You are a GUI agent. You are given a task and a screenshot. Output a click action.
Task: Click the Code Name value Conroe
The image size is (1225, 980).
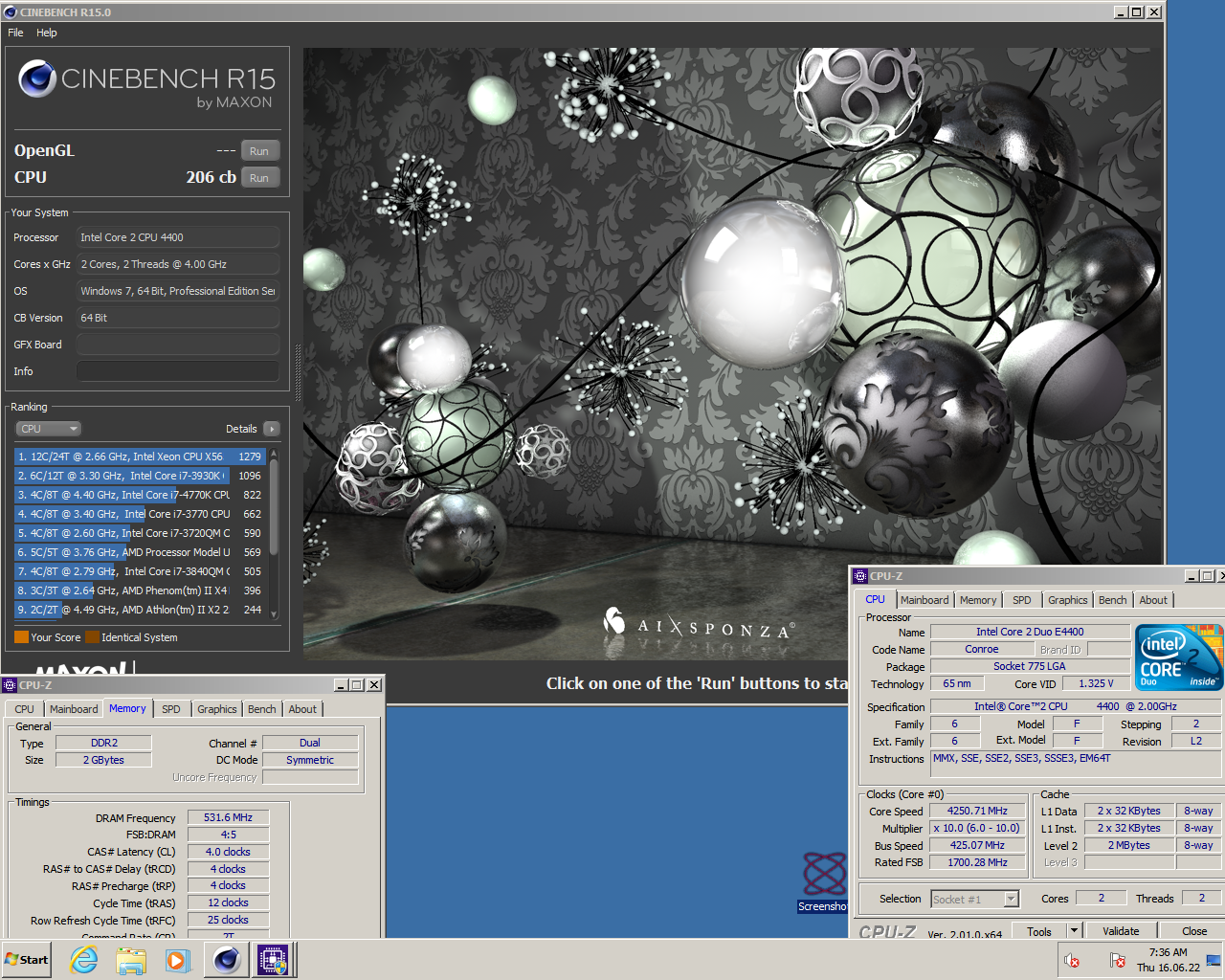point(982,649)
